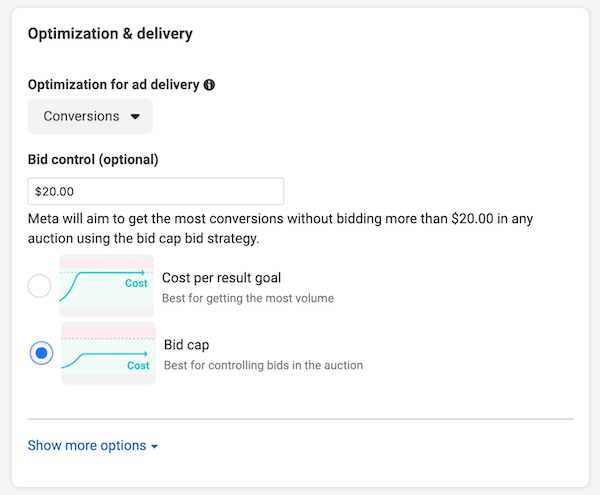Click the info icon beside Optimization for ad delivery
The height and width of the screenshot is (495, 600).
point(209,86)
